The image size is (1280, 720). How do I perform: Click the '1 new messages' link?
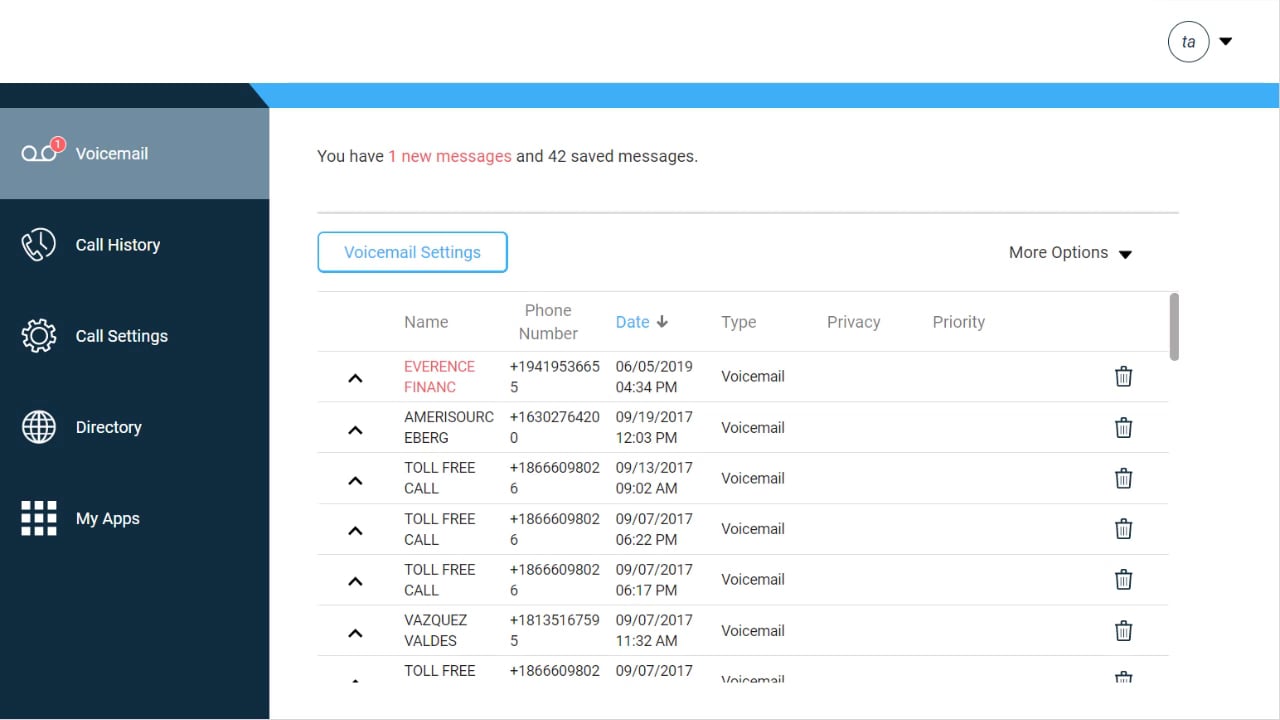pyautogui.click(x=450, y=156)
